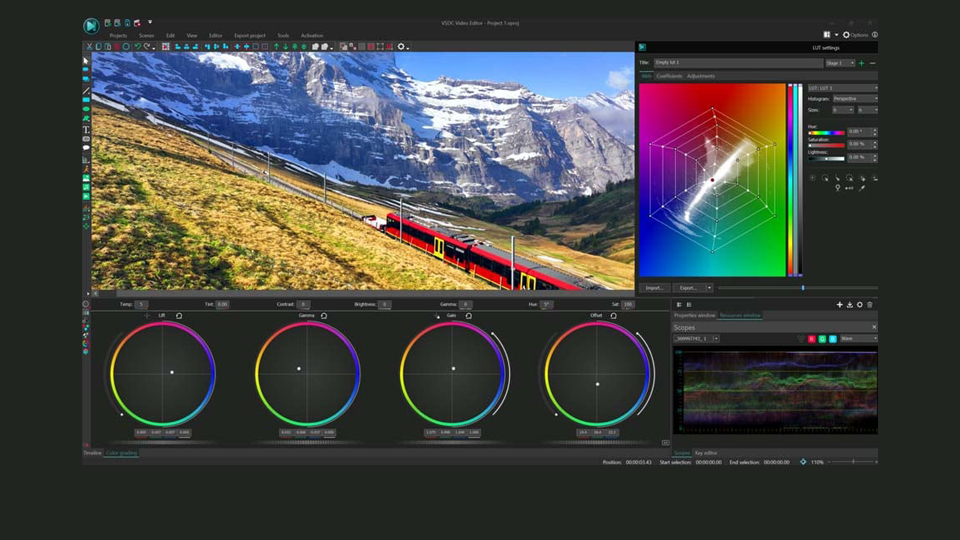Click the green plus add stage icon
This screenshot has height=540, width=960.
tap(862, 63)
